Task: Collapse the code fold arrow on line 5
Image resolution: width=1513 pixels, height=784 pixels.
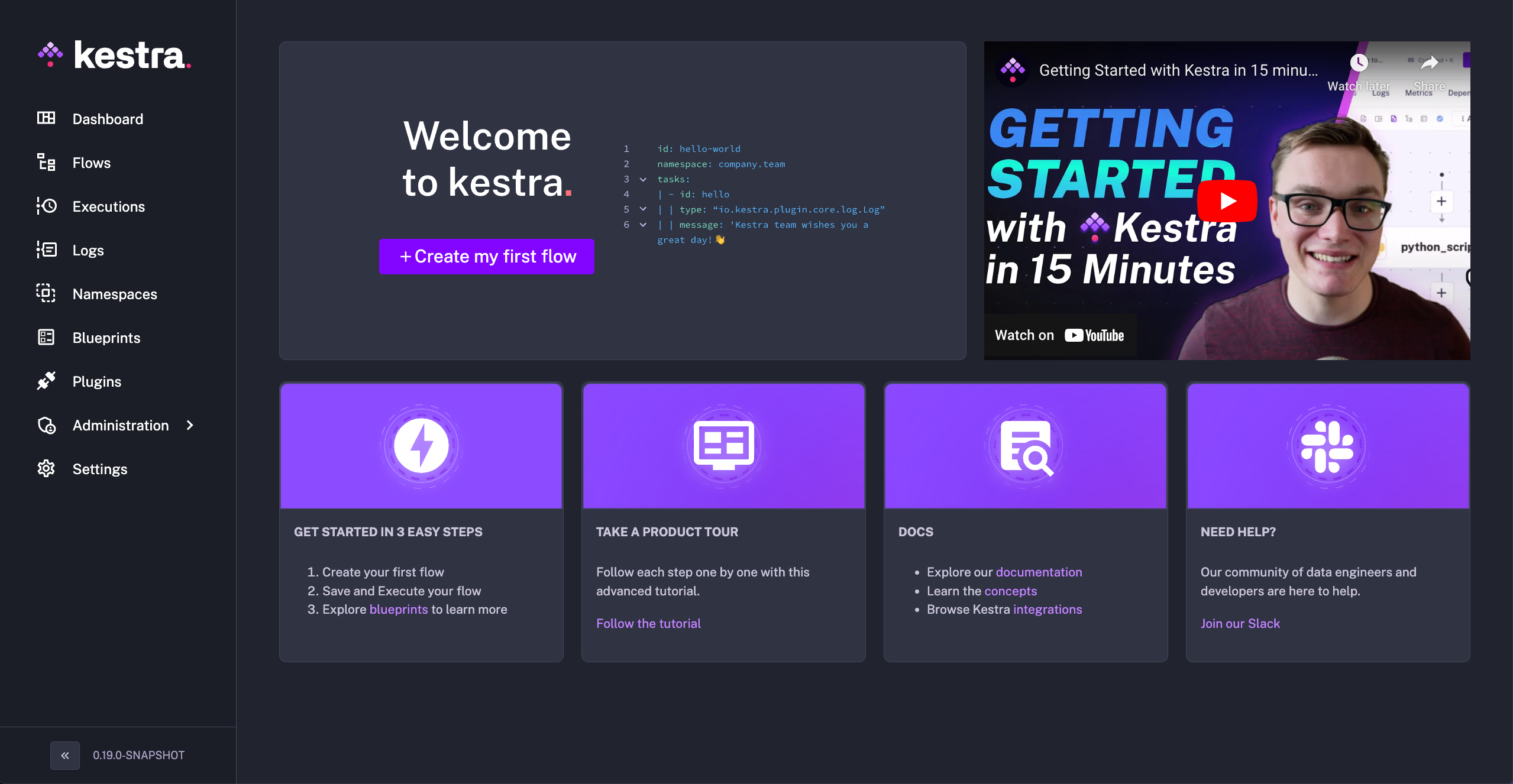Action: (643, 209)
